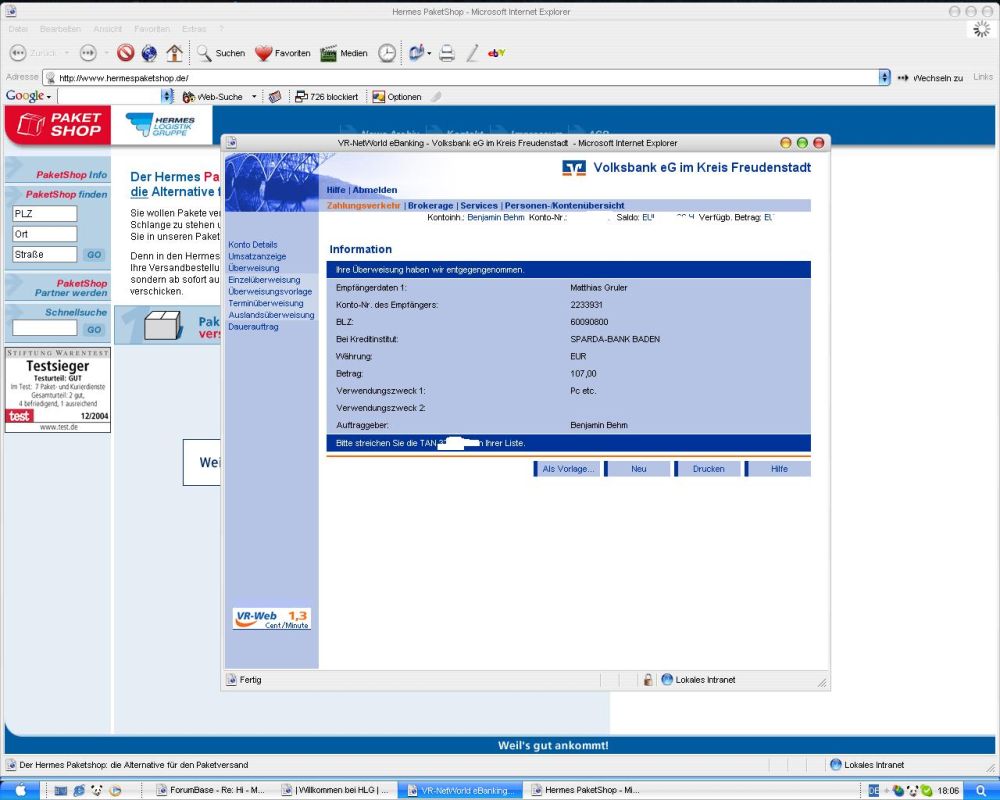Screen dimensions: 1000x800
Task: Click Services tab in eBanking
Action: (479, 205)
